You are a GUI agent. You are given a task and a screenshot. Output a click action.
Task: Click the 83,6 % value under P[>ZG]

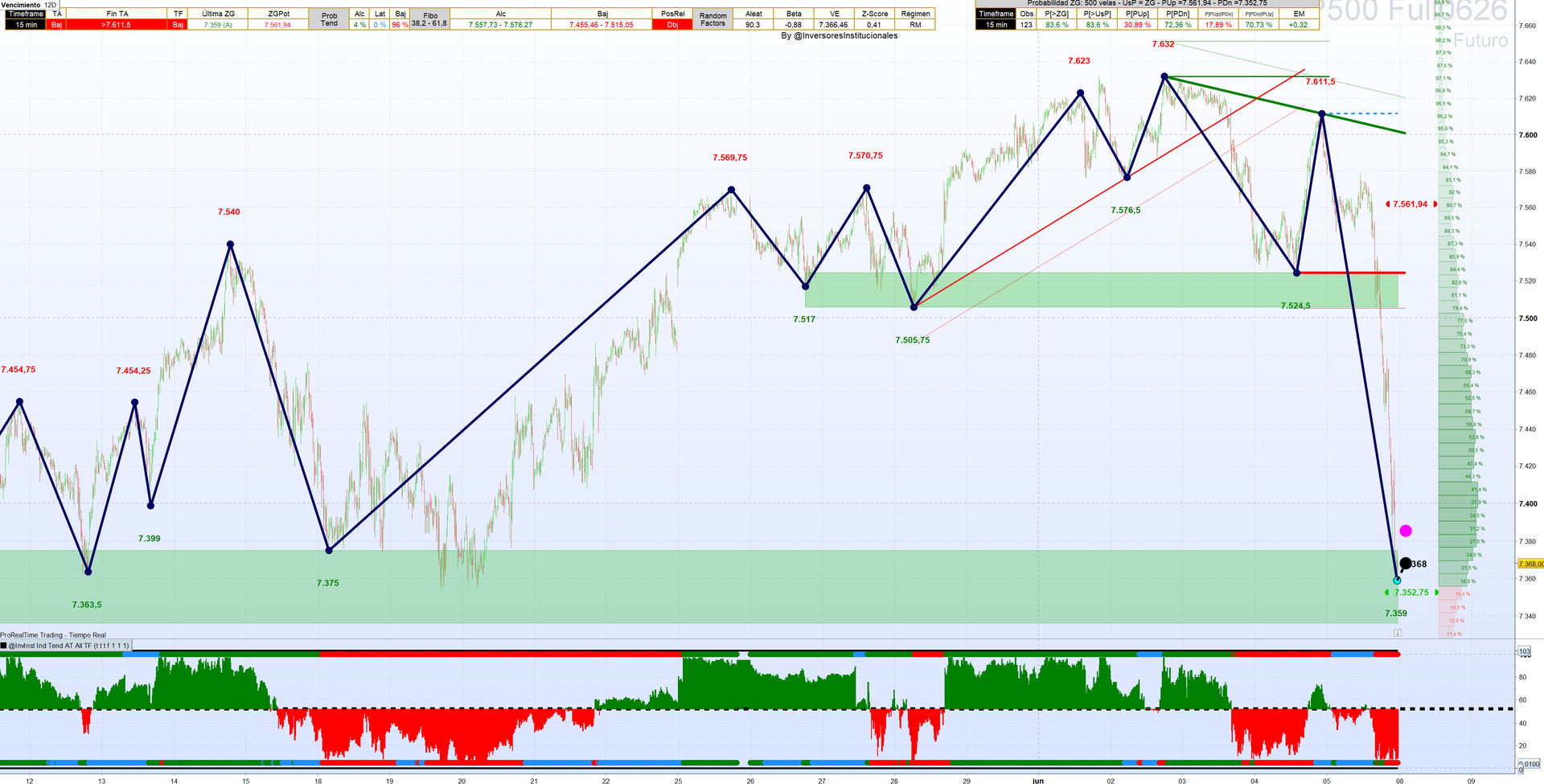(1057, 25)
